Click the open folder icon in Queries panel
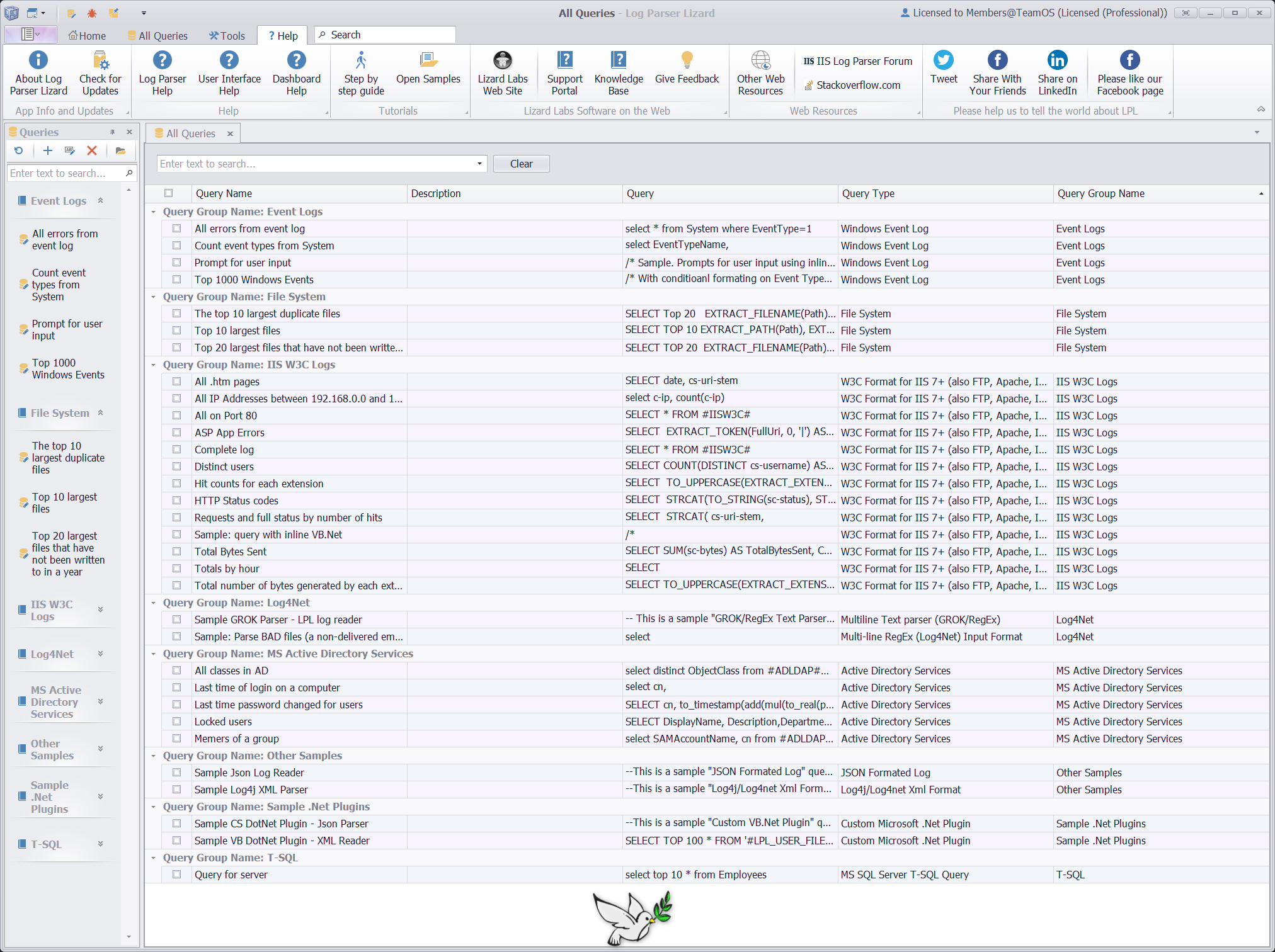This screenshot has width=1275, height=952. (121, 150)
